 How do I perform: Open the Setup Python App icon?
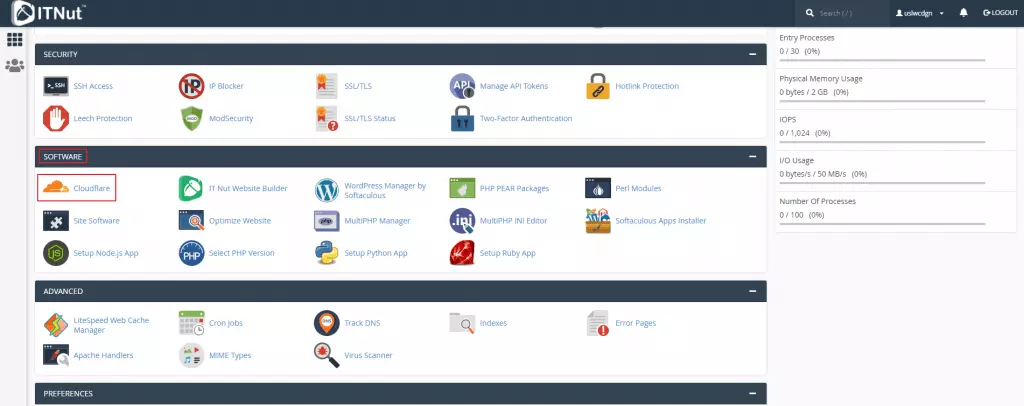(x=327, y=253)
